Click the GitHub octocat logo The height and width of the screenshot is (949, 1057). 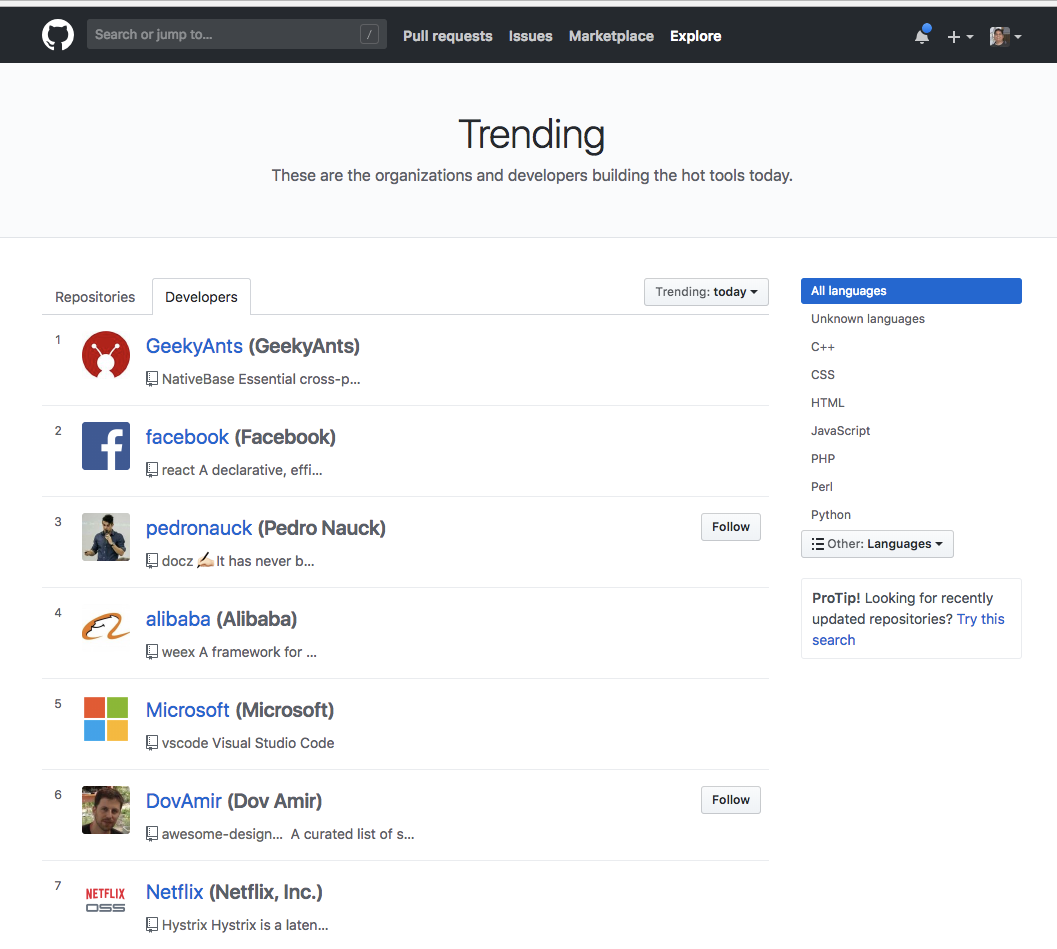point(58,35)
